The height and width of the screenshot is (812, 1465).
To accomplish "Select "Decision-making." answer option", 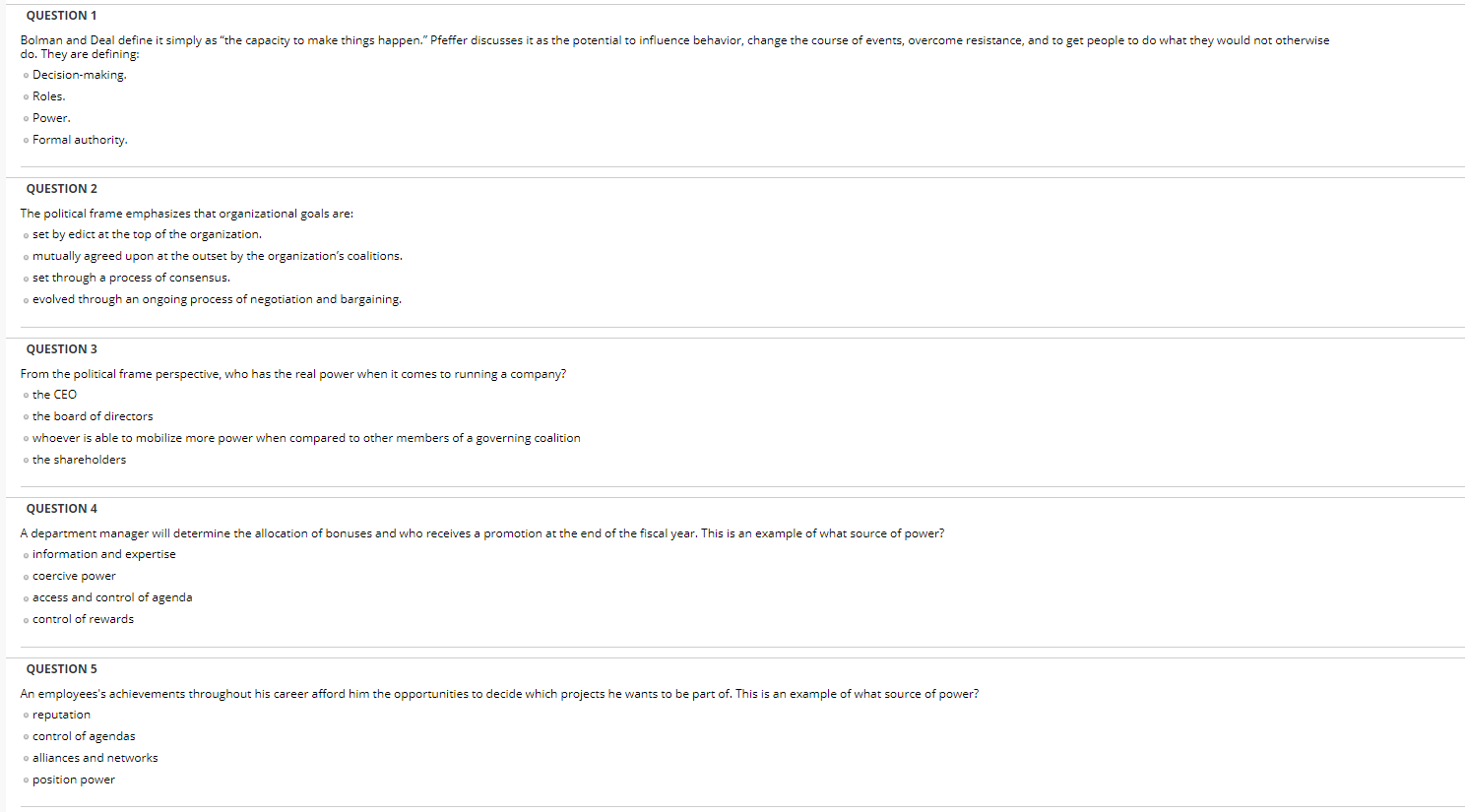I will (x=25, y=74).
